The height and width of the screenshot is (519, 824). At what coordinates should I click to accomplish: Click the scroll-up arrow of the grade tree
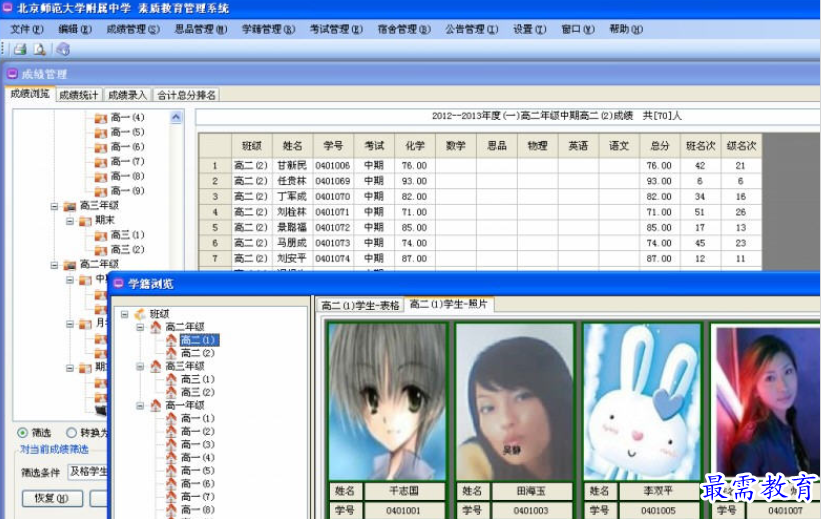pos(177,118)
